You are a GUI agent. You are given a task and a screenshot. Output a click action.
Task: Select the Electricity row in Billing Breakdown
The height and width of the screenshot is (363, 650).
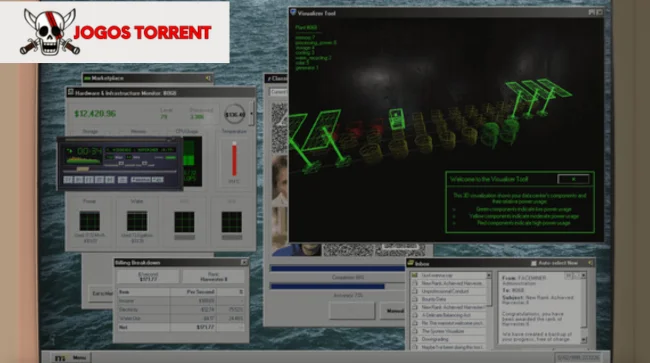181,310
